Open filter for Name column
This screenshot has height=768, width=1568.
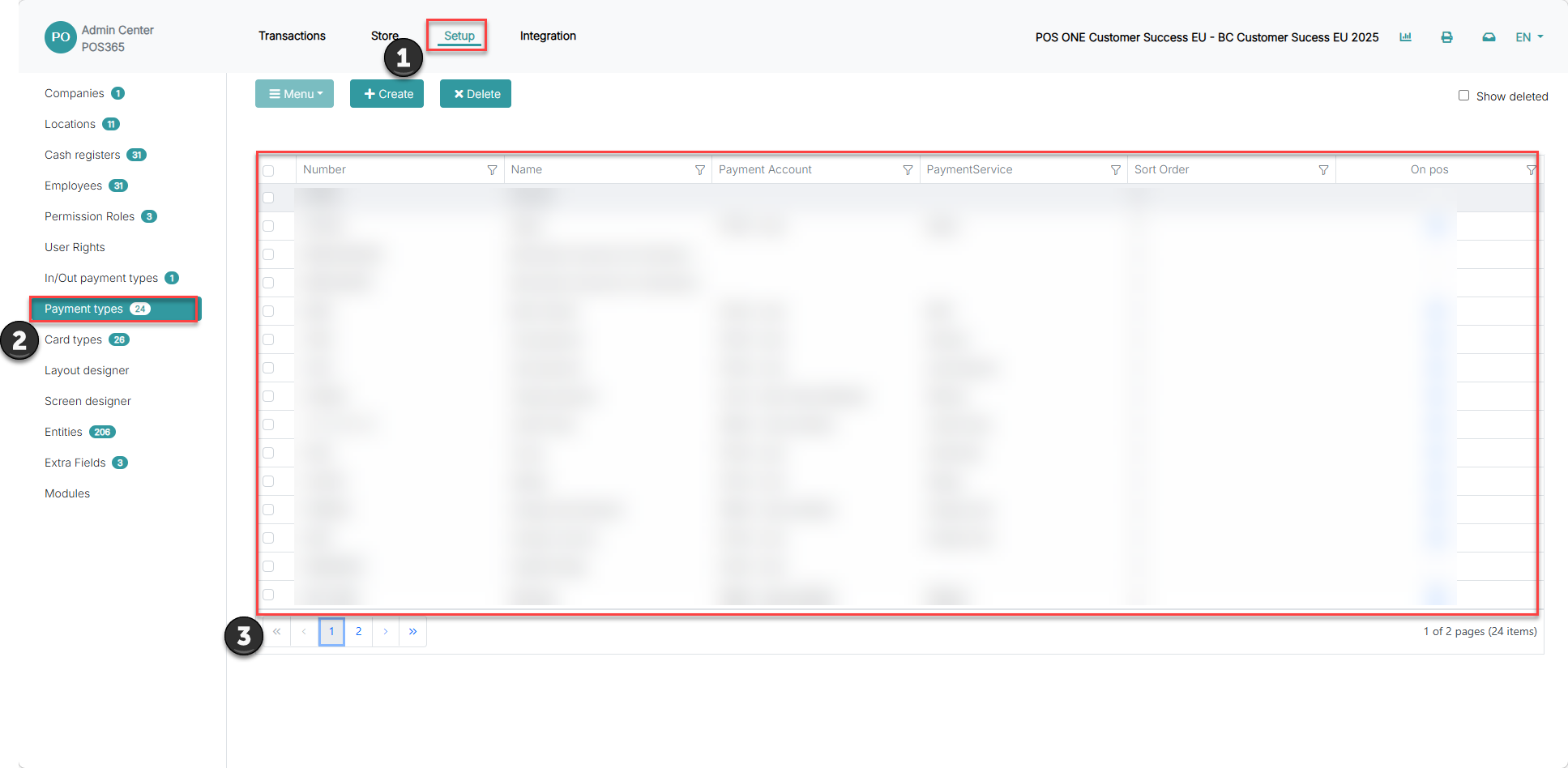tap(700, 170)
